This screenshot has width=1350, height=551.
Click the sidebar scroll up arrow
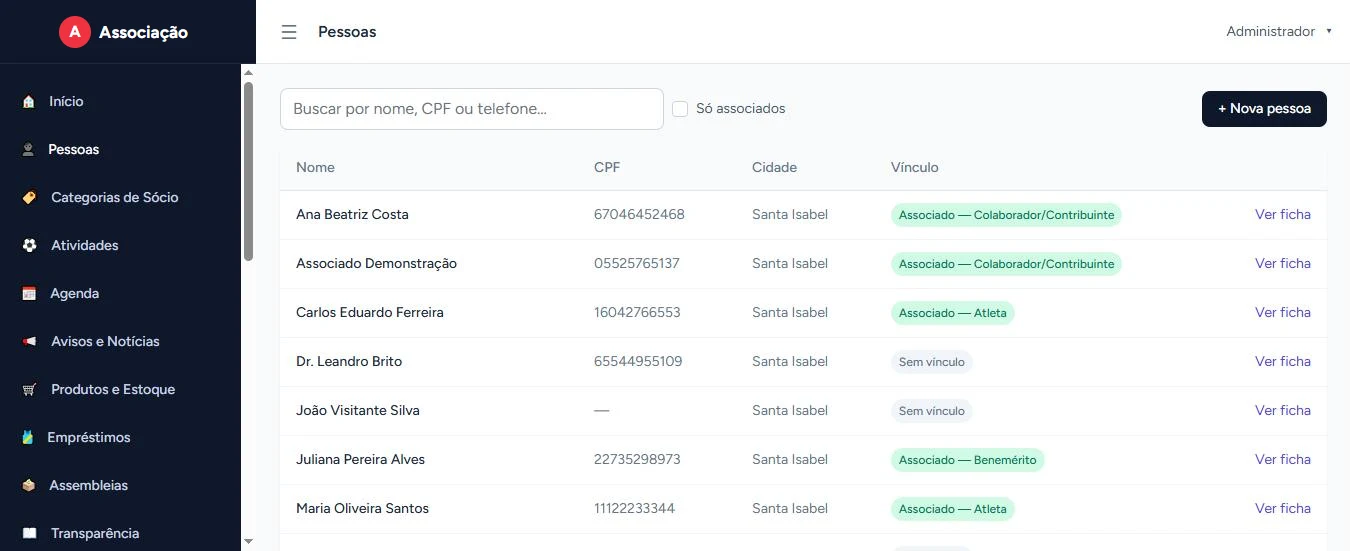point(248,72)
